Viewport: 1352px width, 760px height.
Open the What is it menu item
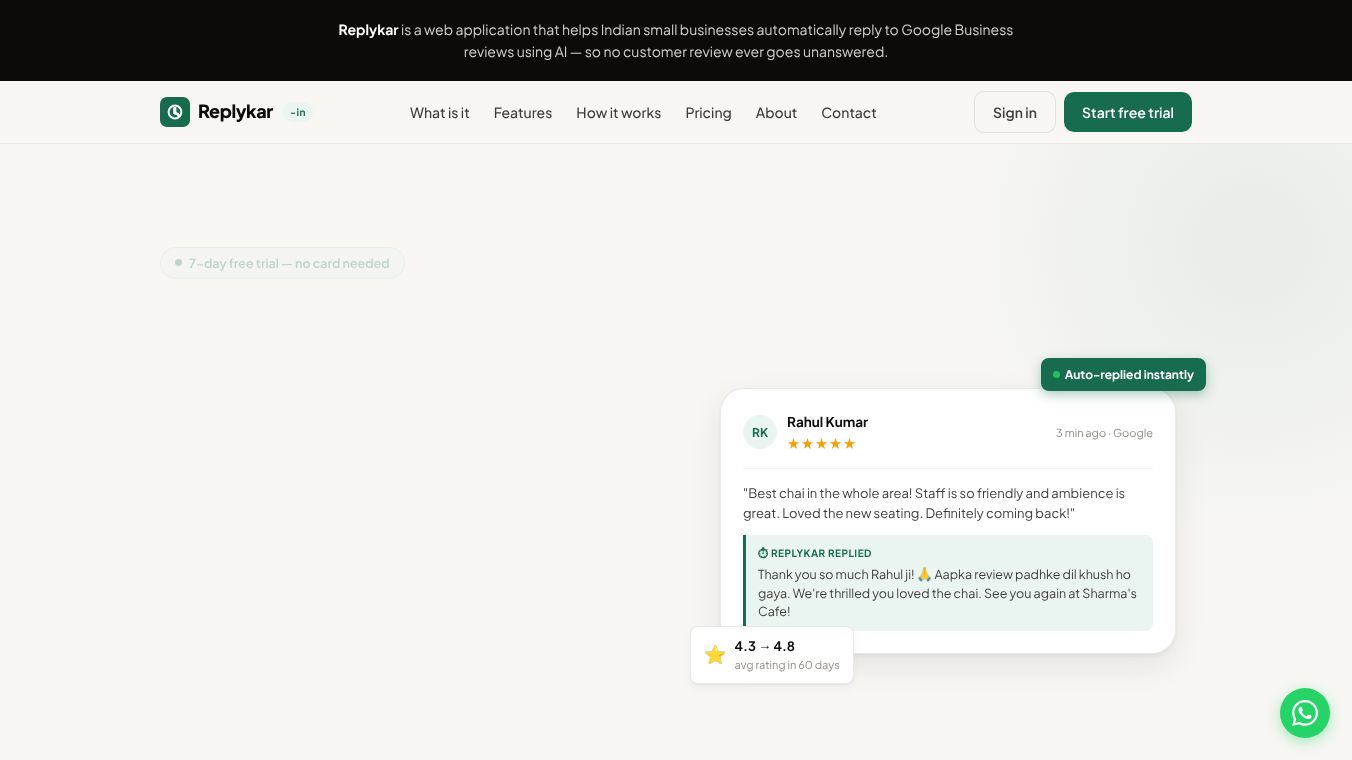click(x=439, y=113)
